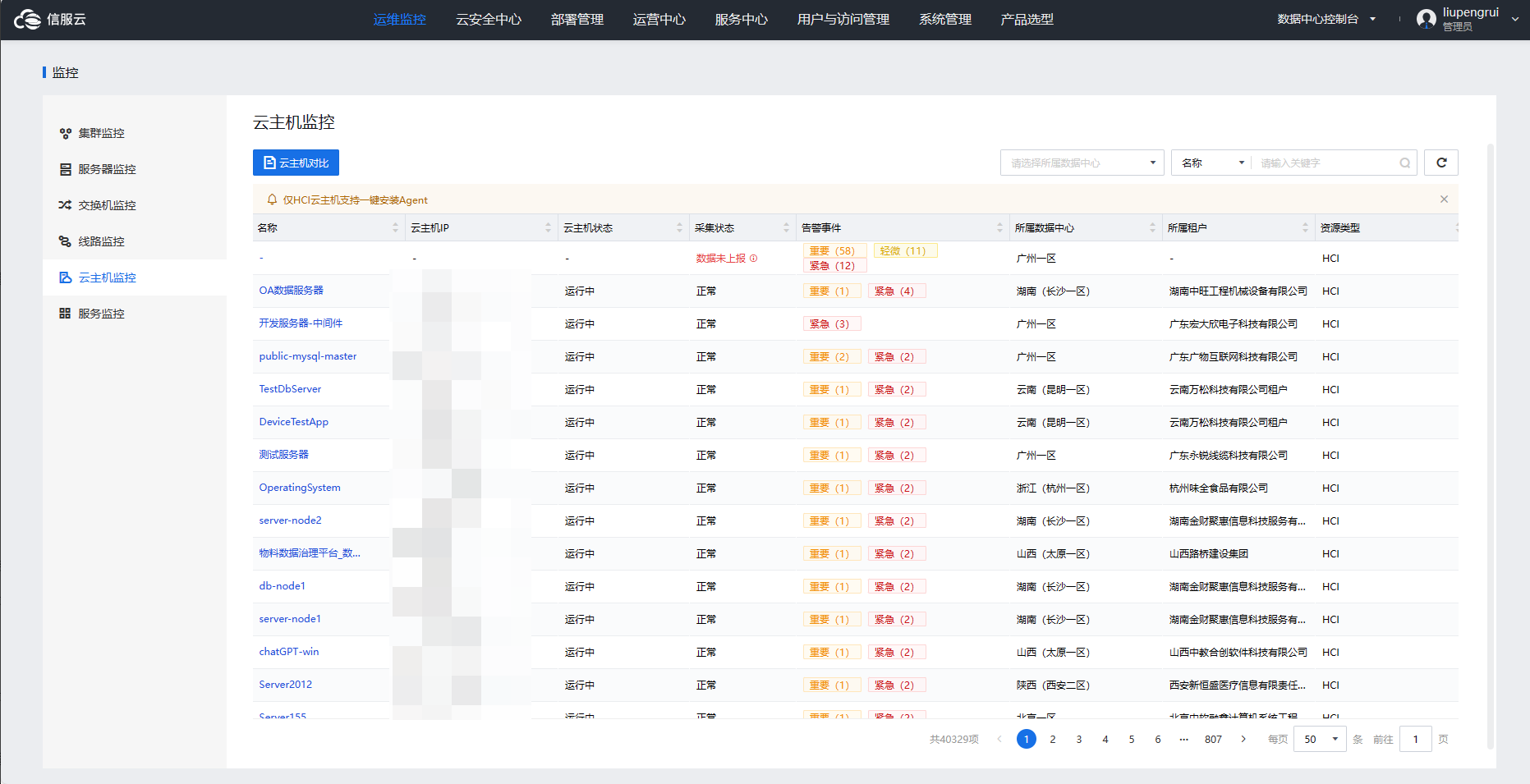Open OperatingSystem host link

coord(300,488)
